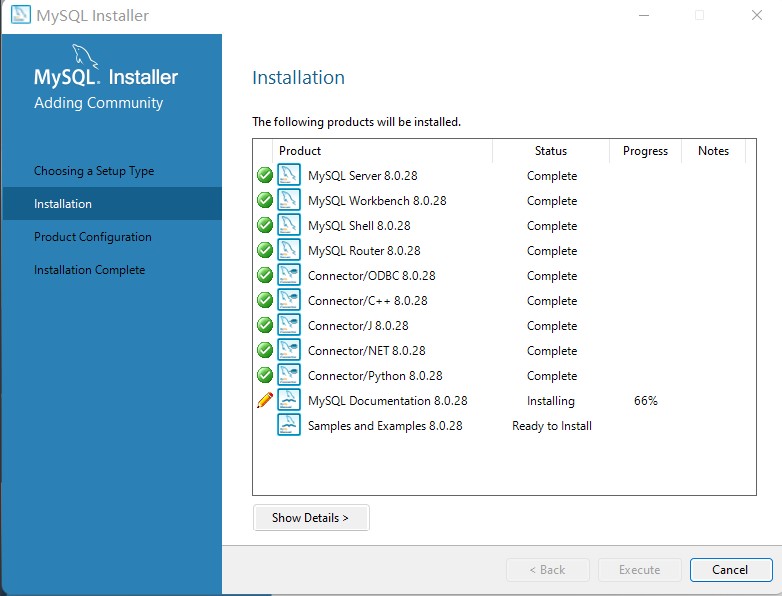Close the MySQL Installer window
Viewport: 782px width, 596px height.
tap(757, 15)
